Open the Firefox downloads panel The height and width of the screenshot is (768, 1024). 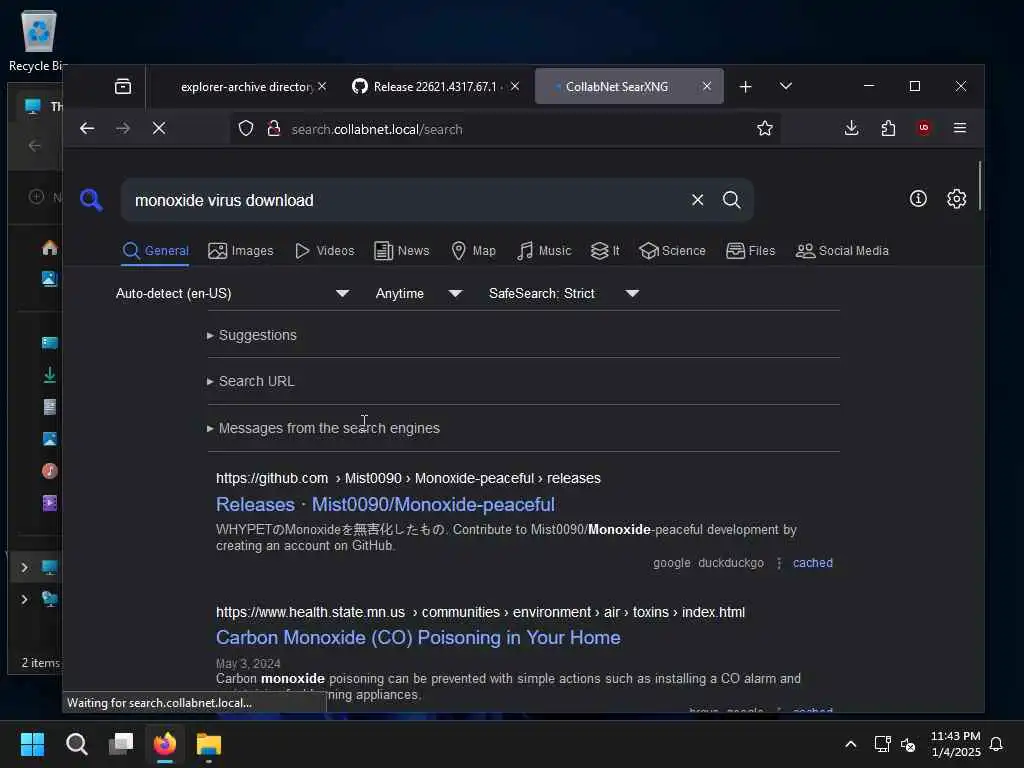click(x=851, y=128)
